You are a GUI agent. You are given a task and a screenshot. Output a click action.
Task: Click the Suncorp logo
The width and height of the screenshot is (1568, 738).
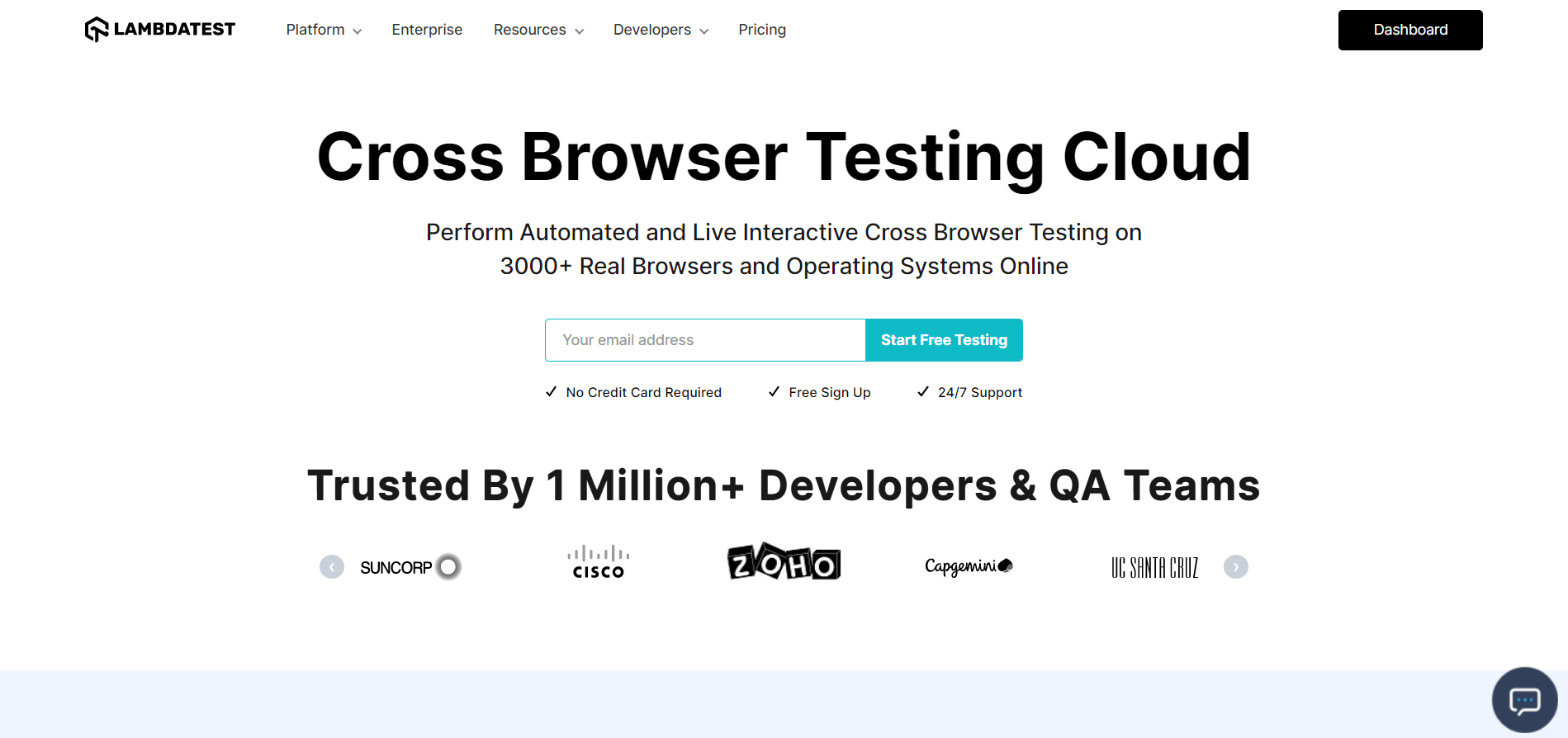coord(410,567)
